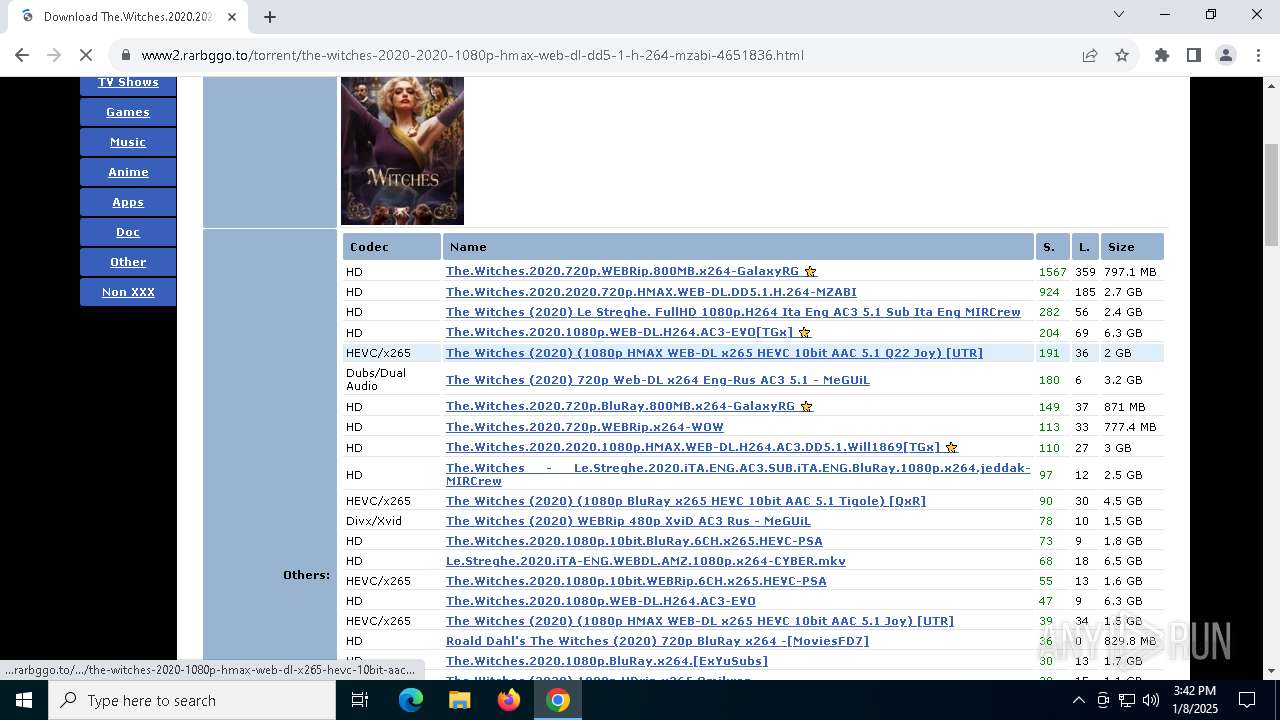The height and width of the screenshot is (720, 1280).
Task: Open network settings tray icon
Action: pyautogui.click(x=1127, y=700)
